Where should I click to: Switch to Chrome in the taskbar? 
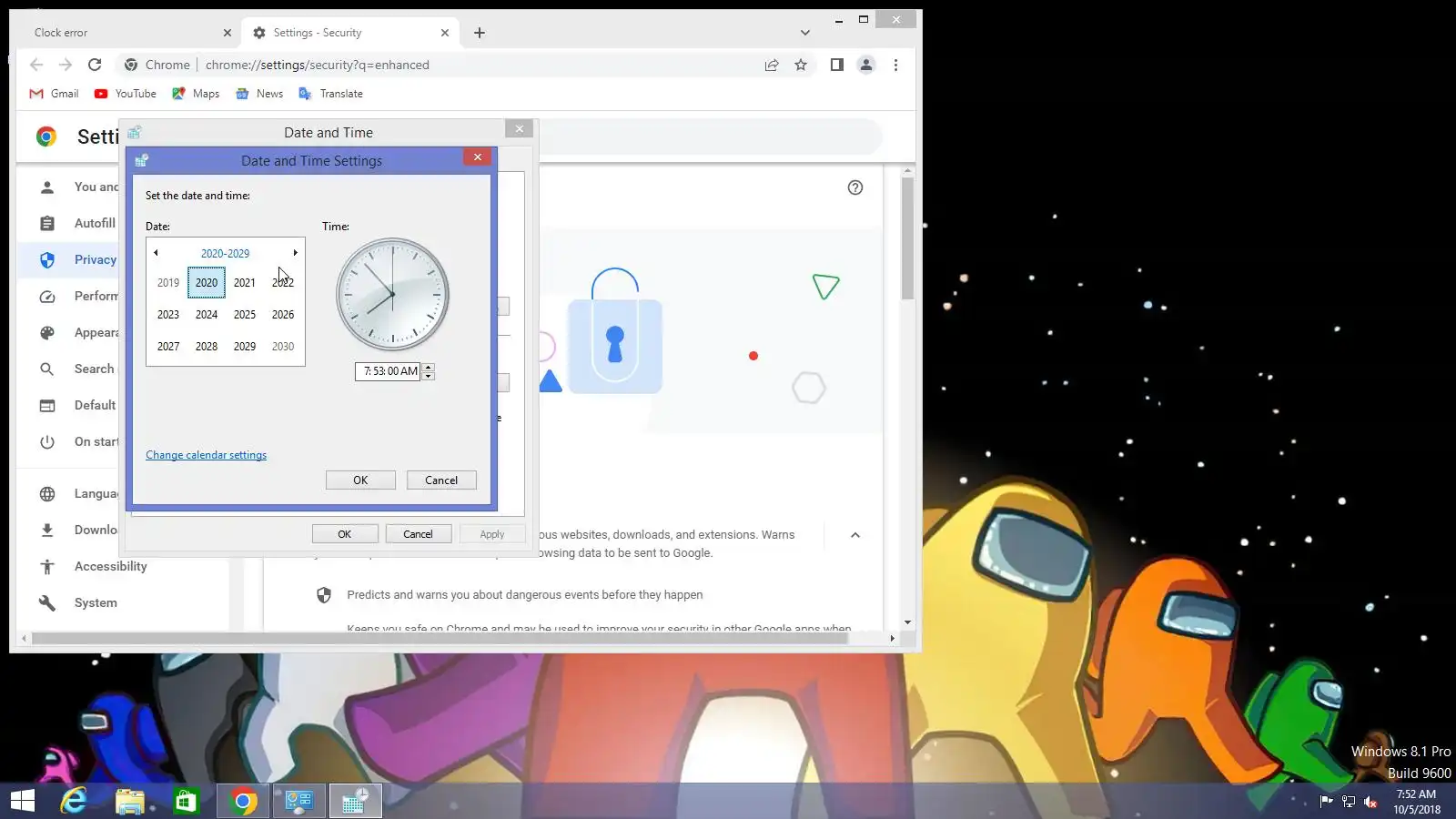243,801
